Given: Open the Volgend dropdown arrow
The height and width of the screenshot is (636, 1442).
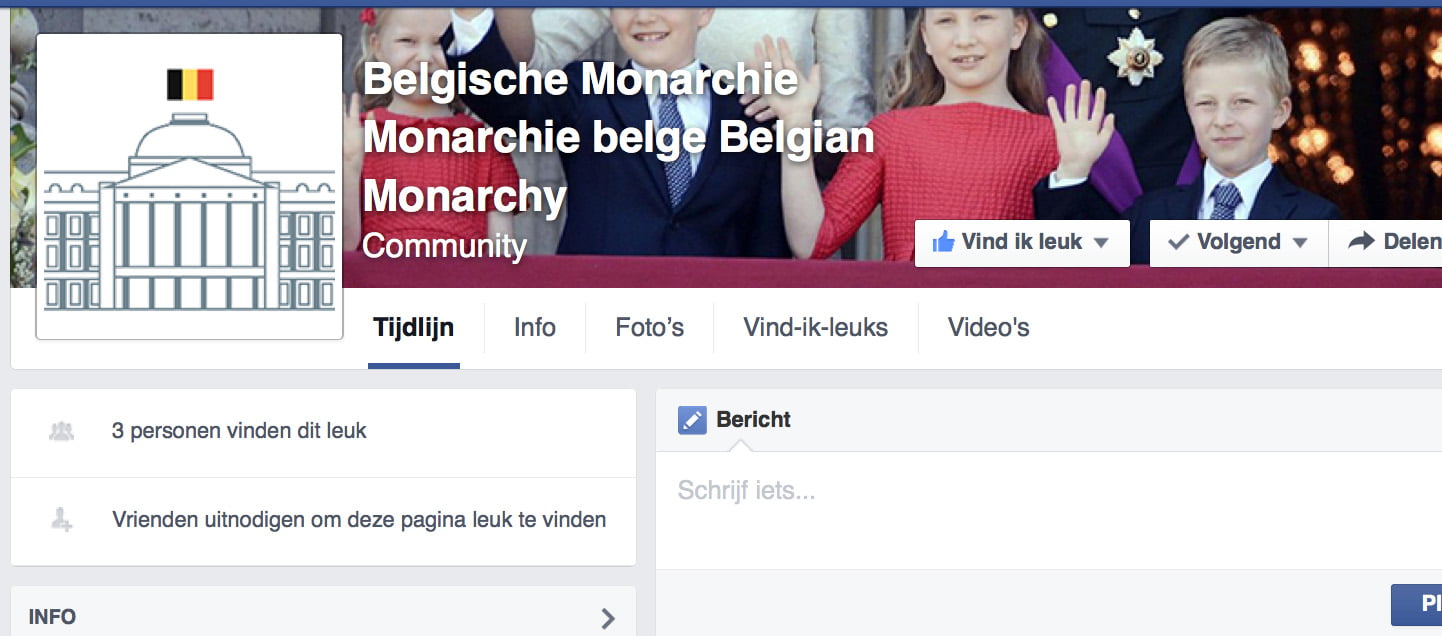Looking at the screenshot, I should pos(1300,243).
